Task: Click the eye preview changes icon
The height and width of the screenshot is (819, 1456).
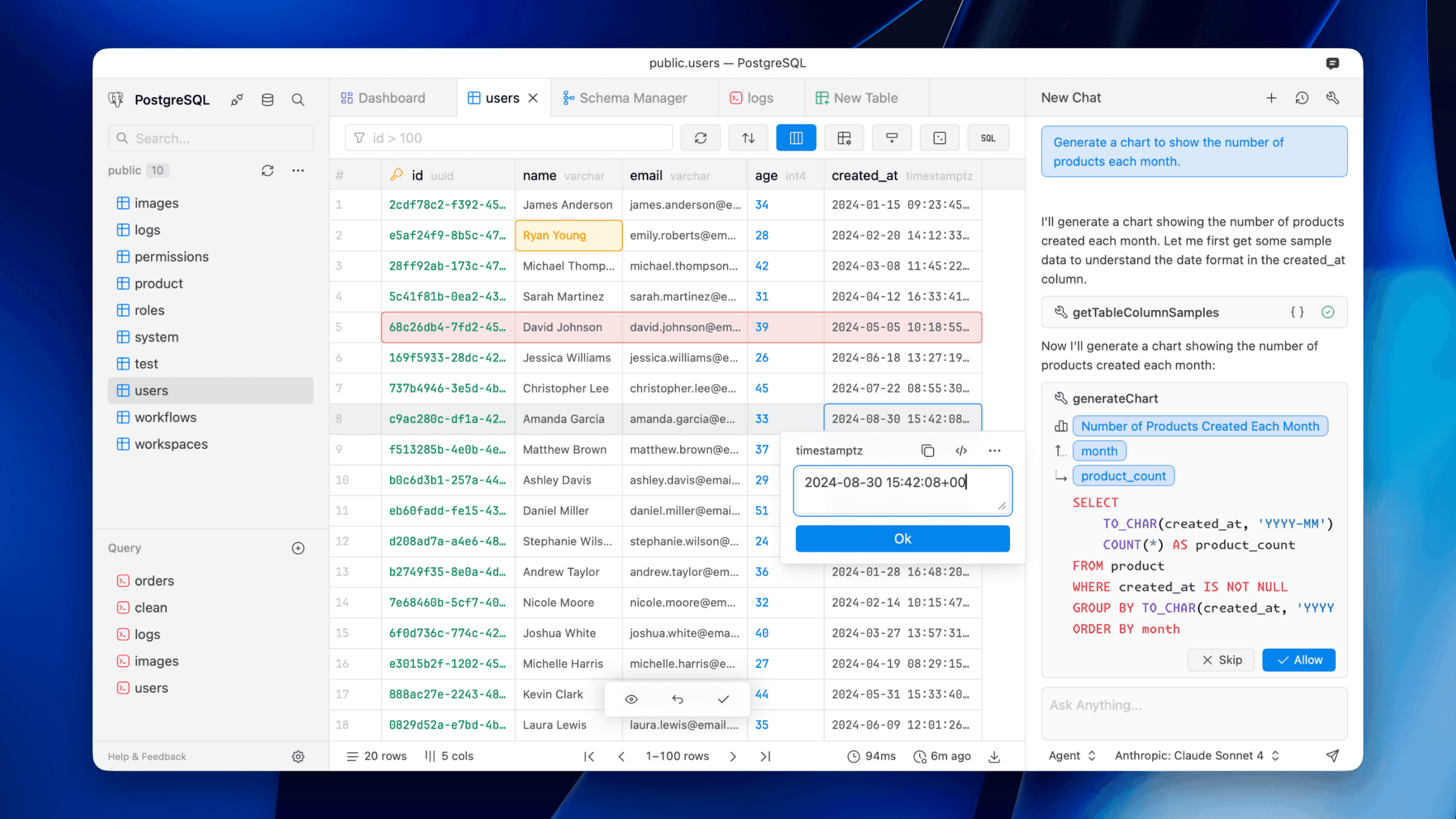Action: point(631,699)
